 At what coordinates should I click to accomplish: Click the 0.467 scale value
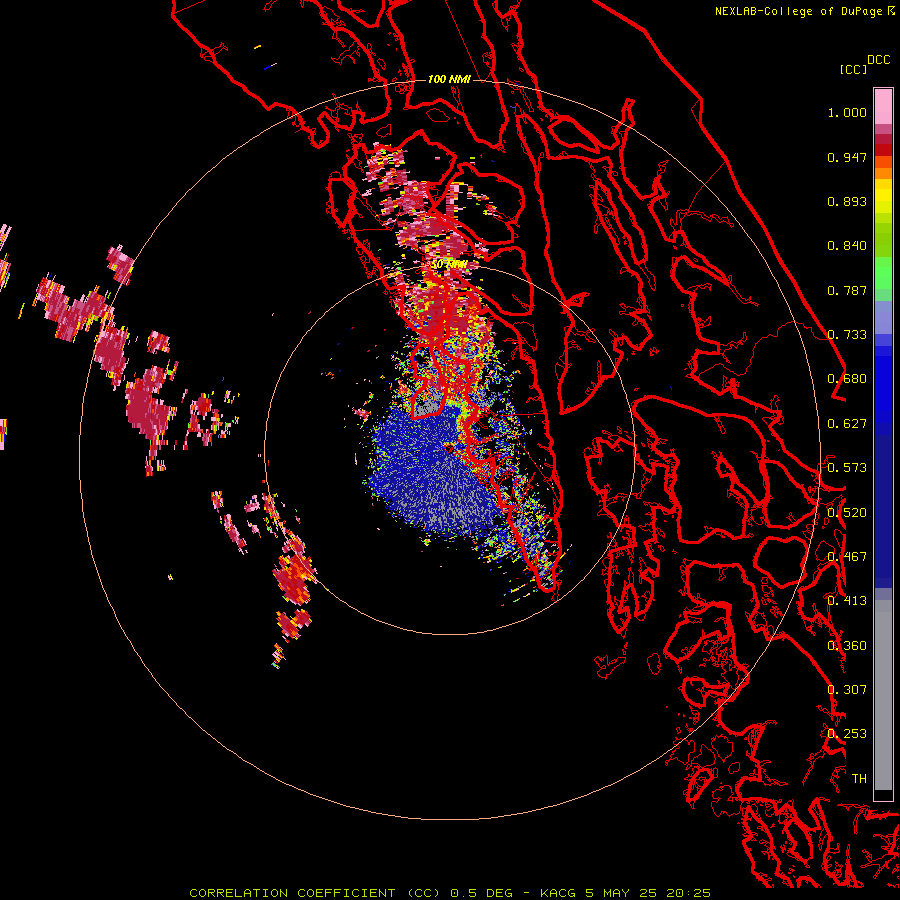847,557
